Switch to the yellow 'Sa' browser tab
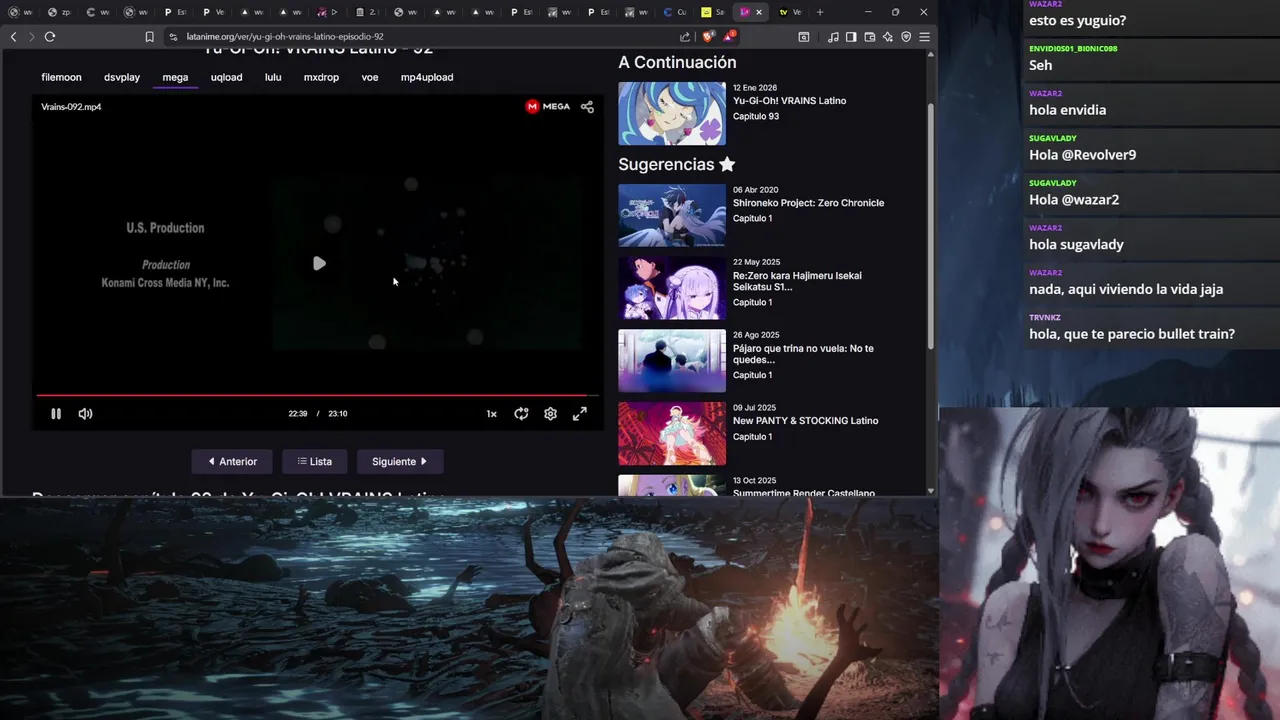This screenshot has width=1280, height=720. tap(714, 12)
